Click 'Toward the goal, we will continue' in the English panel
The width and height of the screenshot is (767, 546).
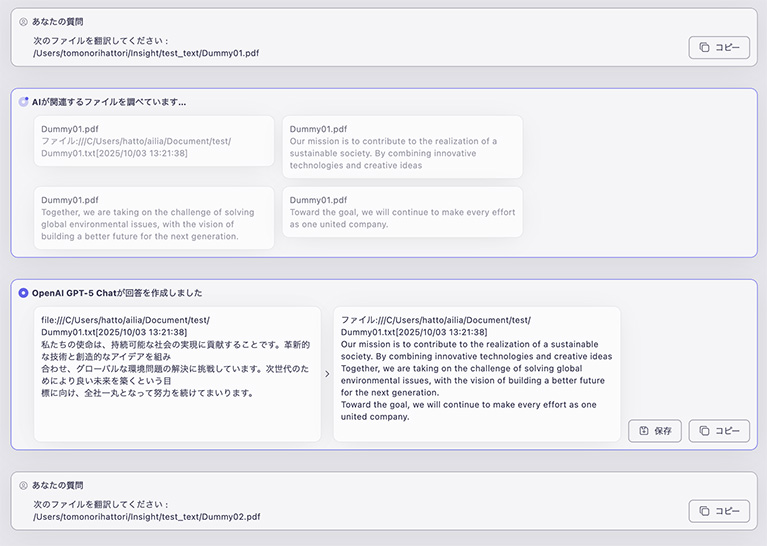tap(417, 405)
